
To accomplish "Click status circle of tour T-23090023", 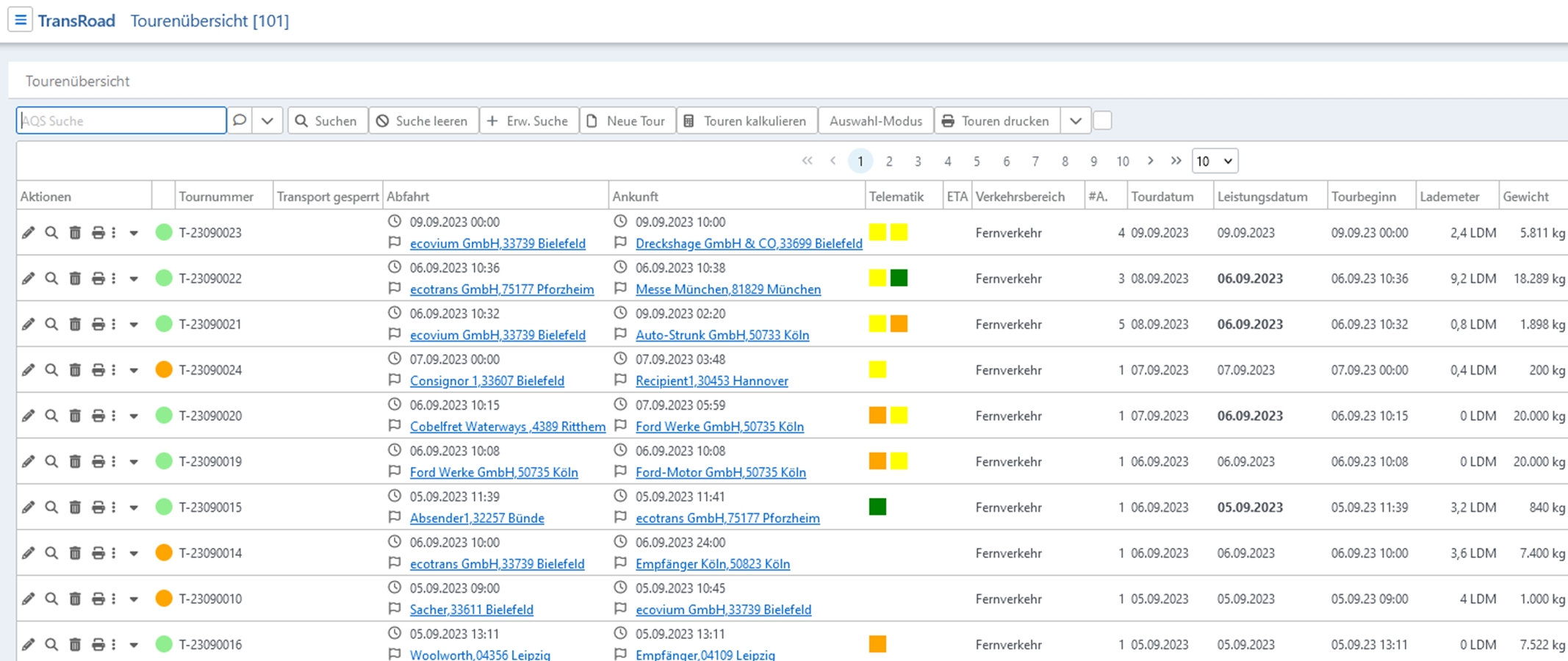I will click(x=164, y=232).
